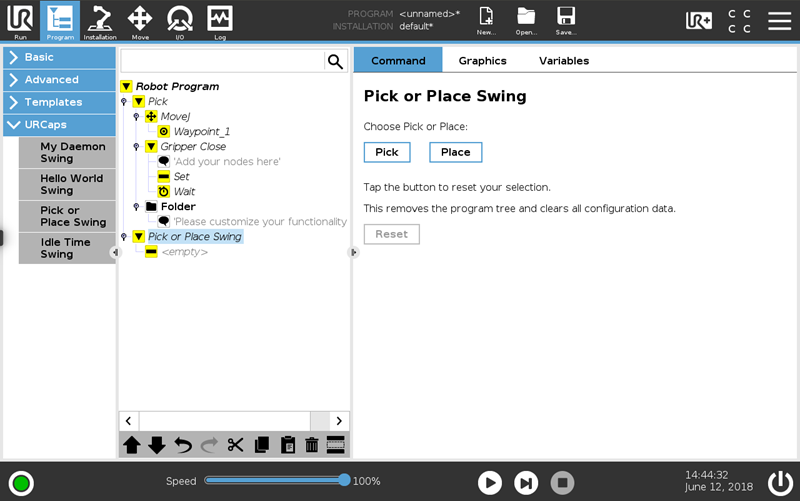Cut the selected node with scissors icon

[x=235, y=445]
